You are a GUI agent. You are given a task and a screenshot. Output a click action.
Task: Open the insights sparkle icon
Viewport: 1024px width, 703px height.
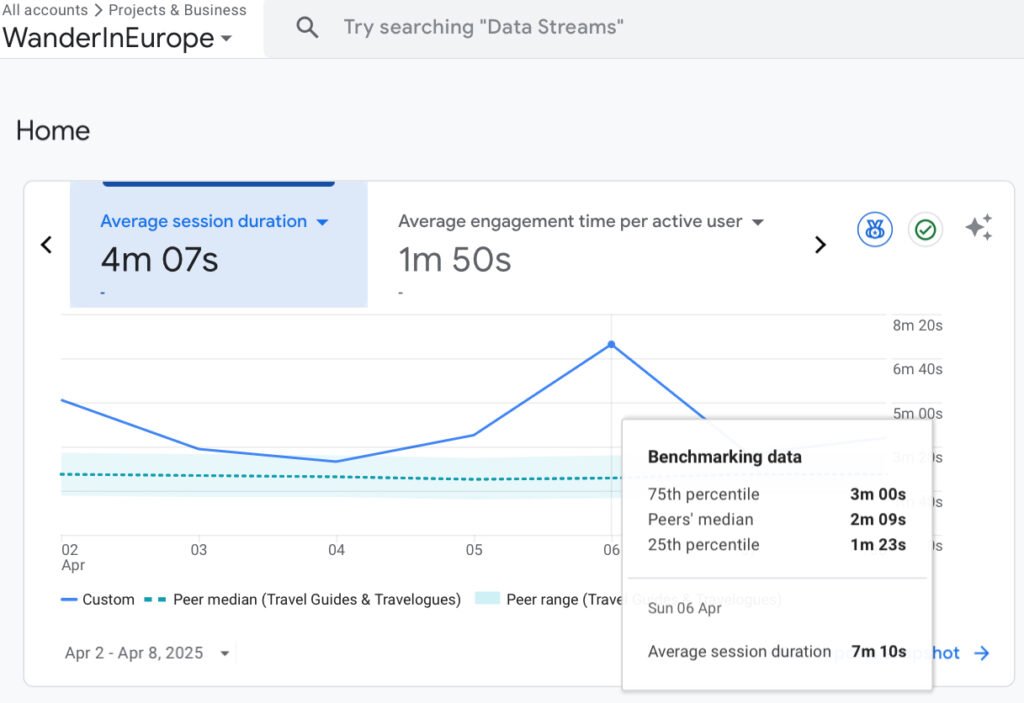[978, 227]
